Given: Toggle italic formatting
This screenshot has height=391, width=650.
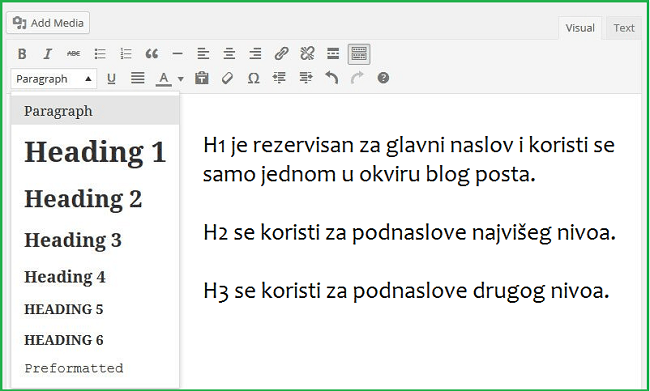Looking at the screenshot, I should [x=48, y=53].
